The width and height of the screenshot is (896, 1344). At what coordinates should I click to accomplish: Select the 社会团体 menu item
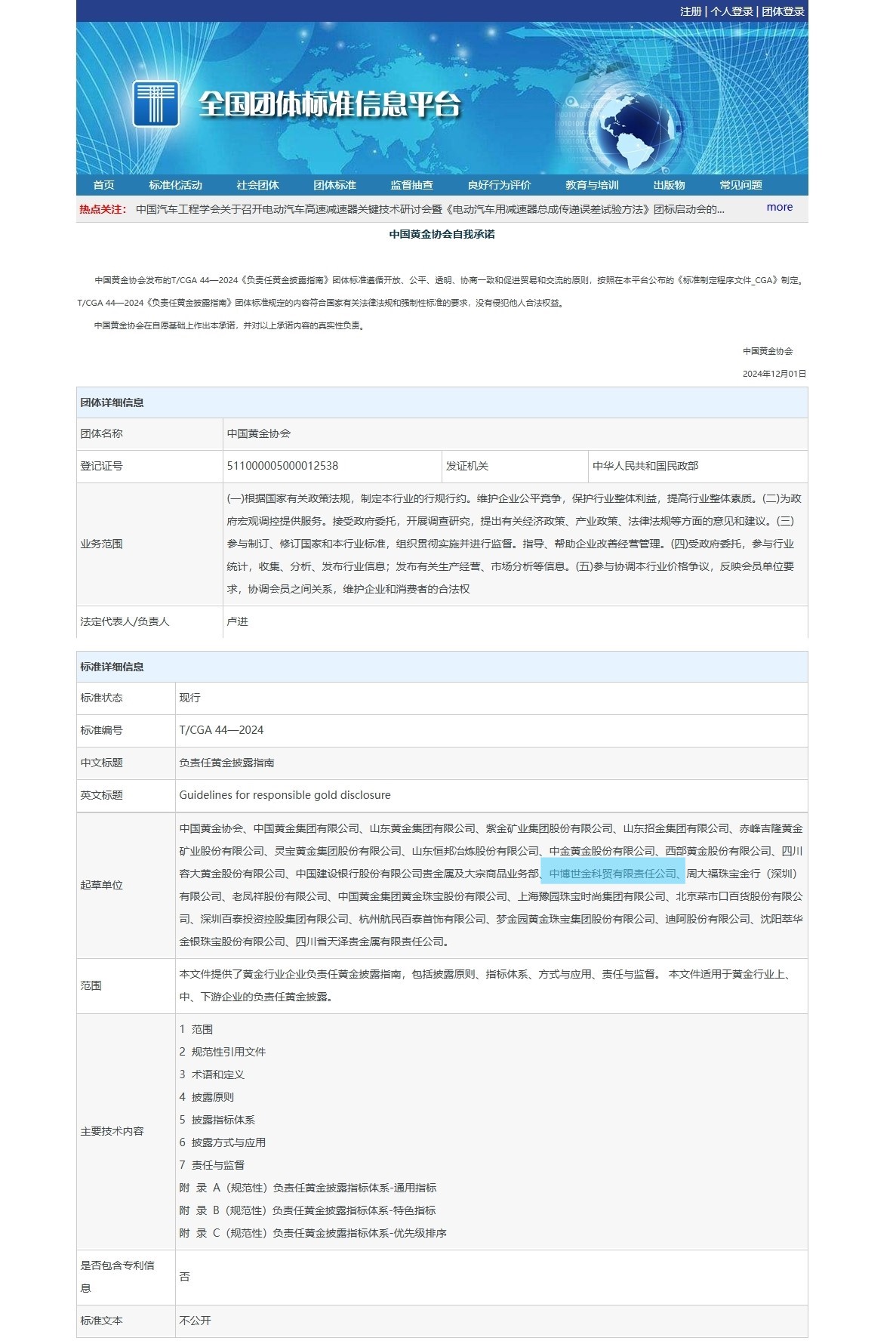pos(257,185)
